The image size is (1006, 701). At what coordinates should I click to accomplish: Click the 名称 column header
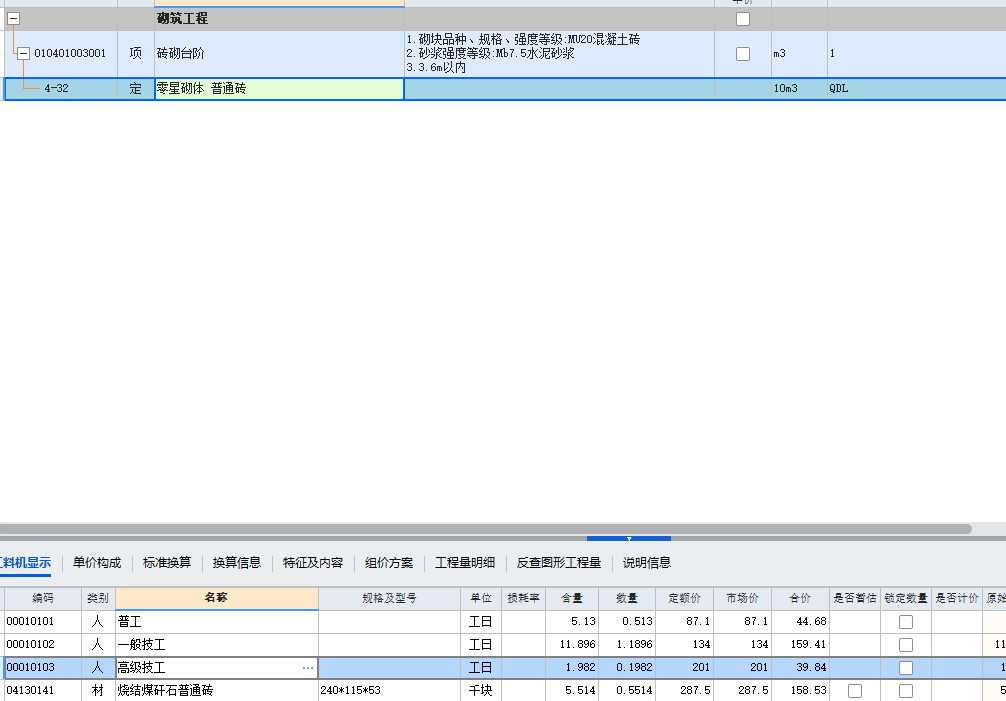tap(217, 598)
